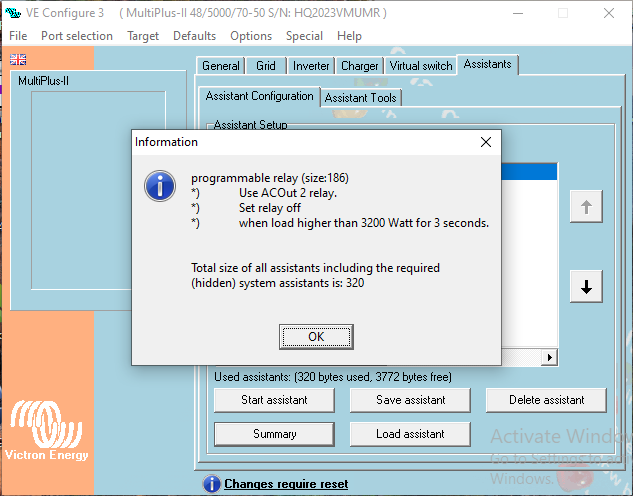Click the blue info icon beside reset notice
This screenshot has height=496, width=633.
212,483
